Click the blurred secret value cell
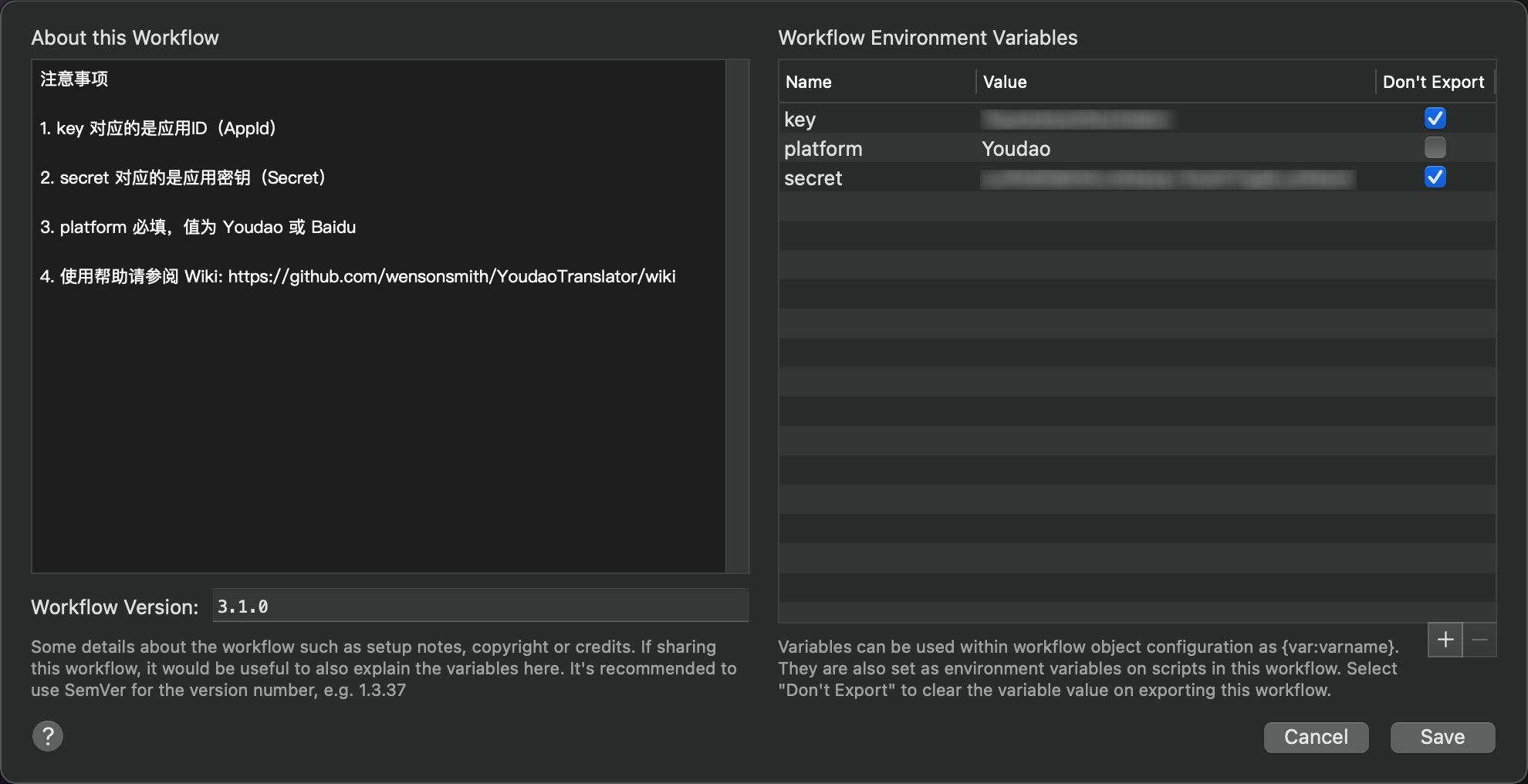Viewport: 1528px width, 784px height. point(1167,179)
